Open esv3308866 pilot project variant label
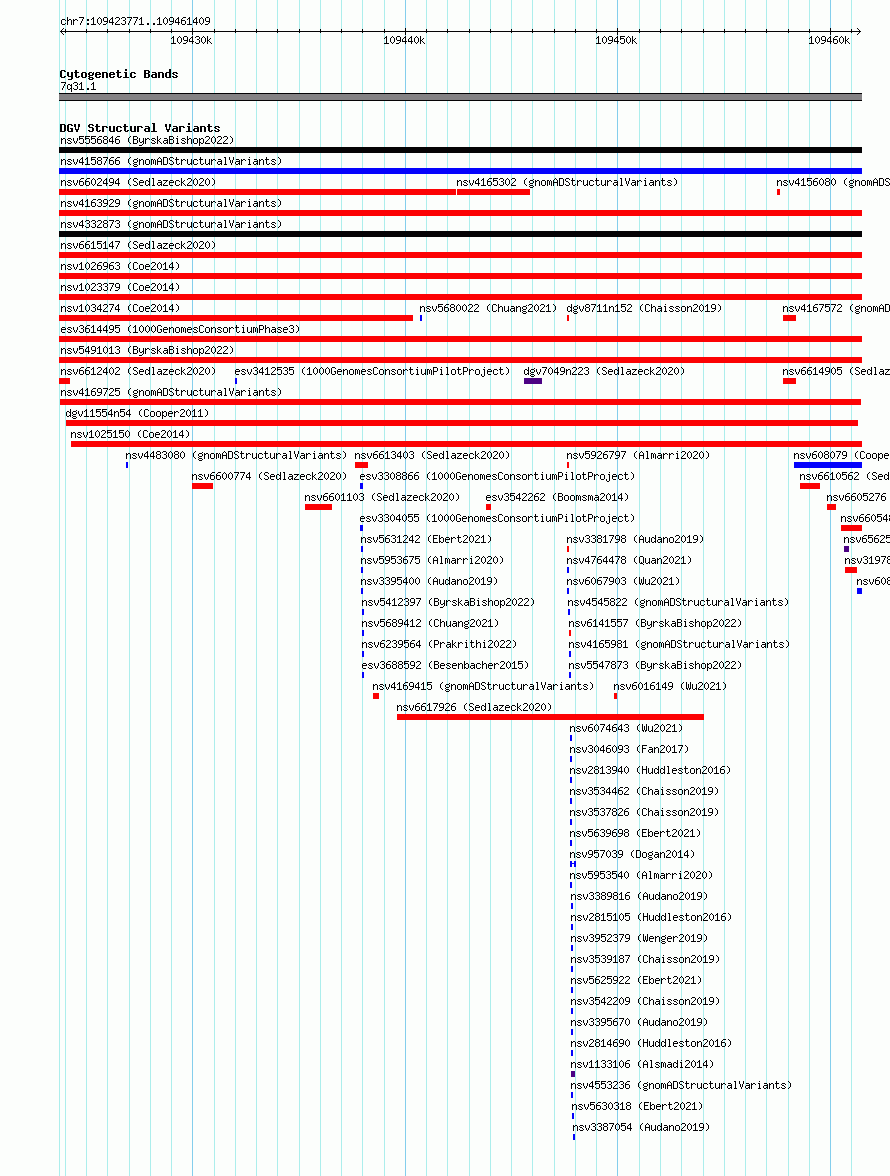Image resolution: width=890 pixels, height=1176 pixels. coord(497,476)
